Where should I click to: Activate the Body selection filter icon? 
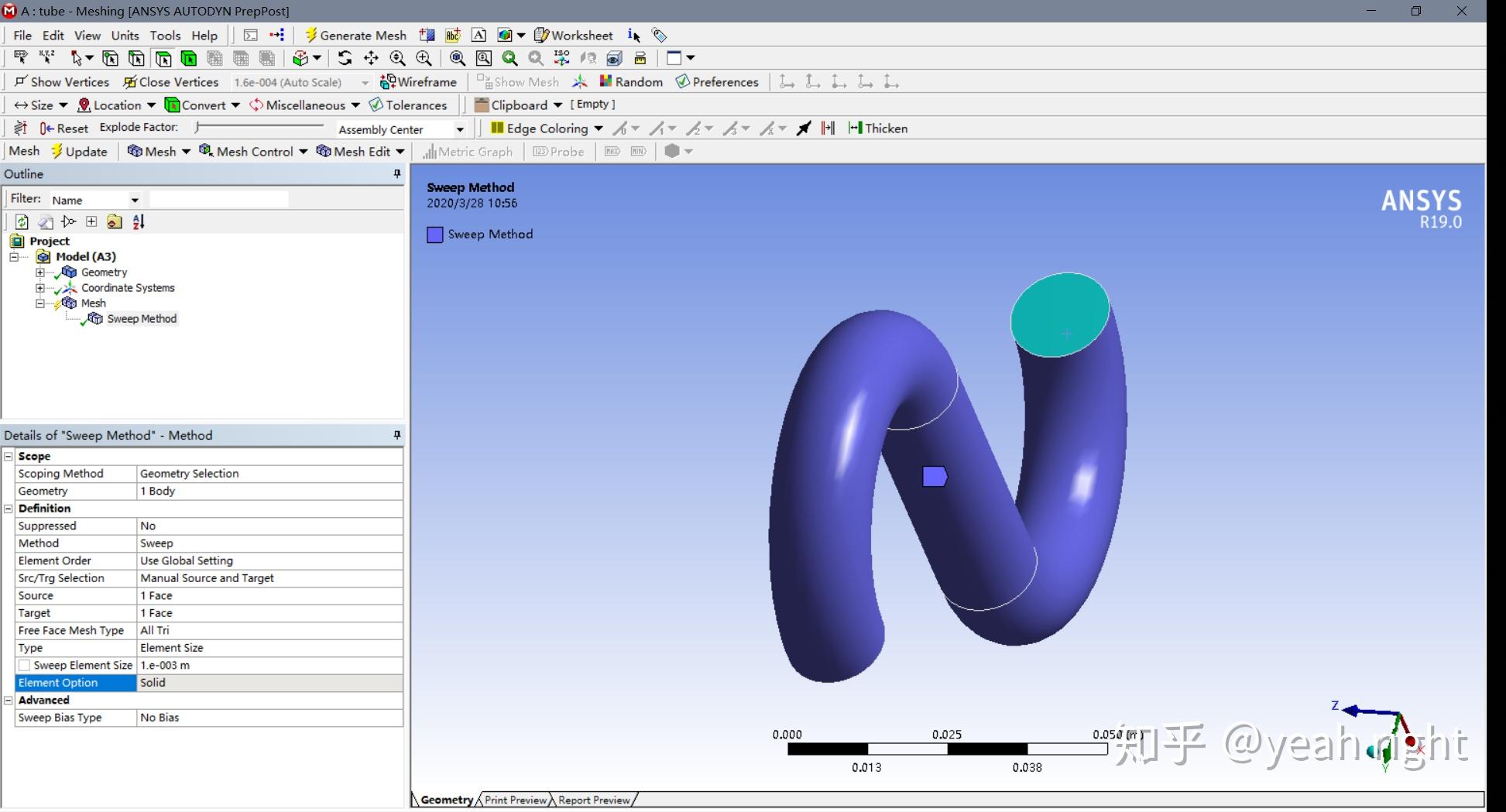(x=188, y=58)
